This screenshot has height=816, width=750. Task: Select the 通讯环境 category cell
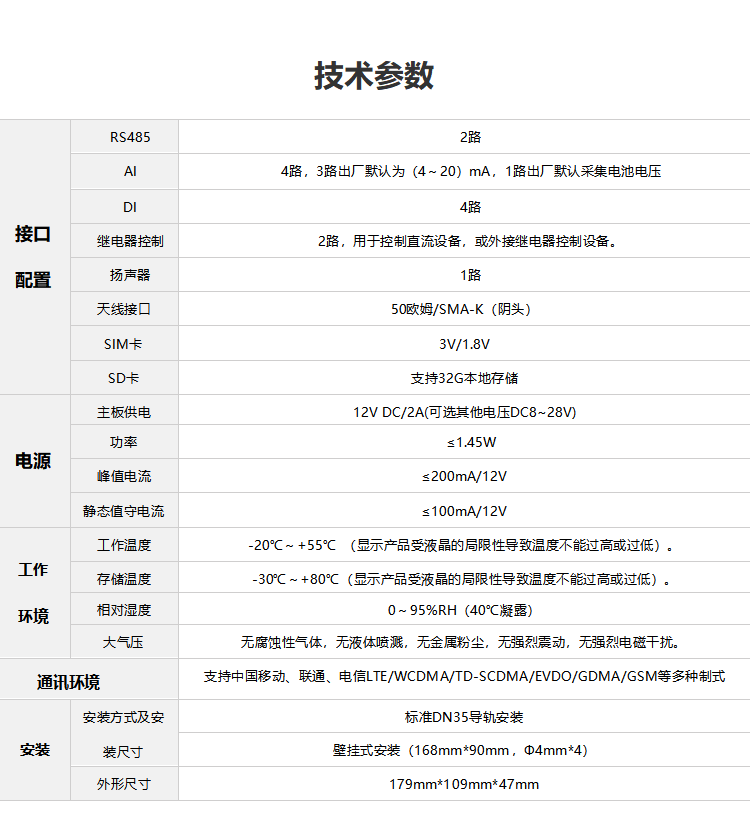click(x=68, y=682)
